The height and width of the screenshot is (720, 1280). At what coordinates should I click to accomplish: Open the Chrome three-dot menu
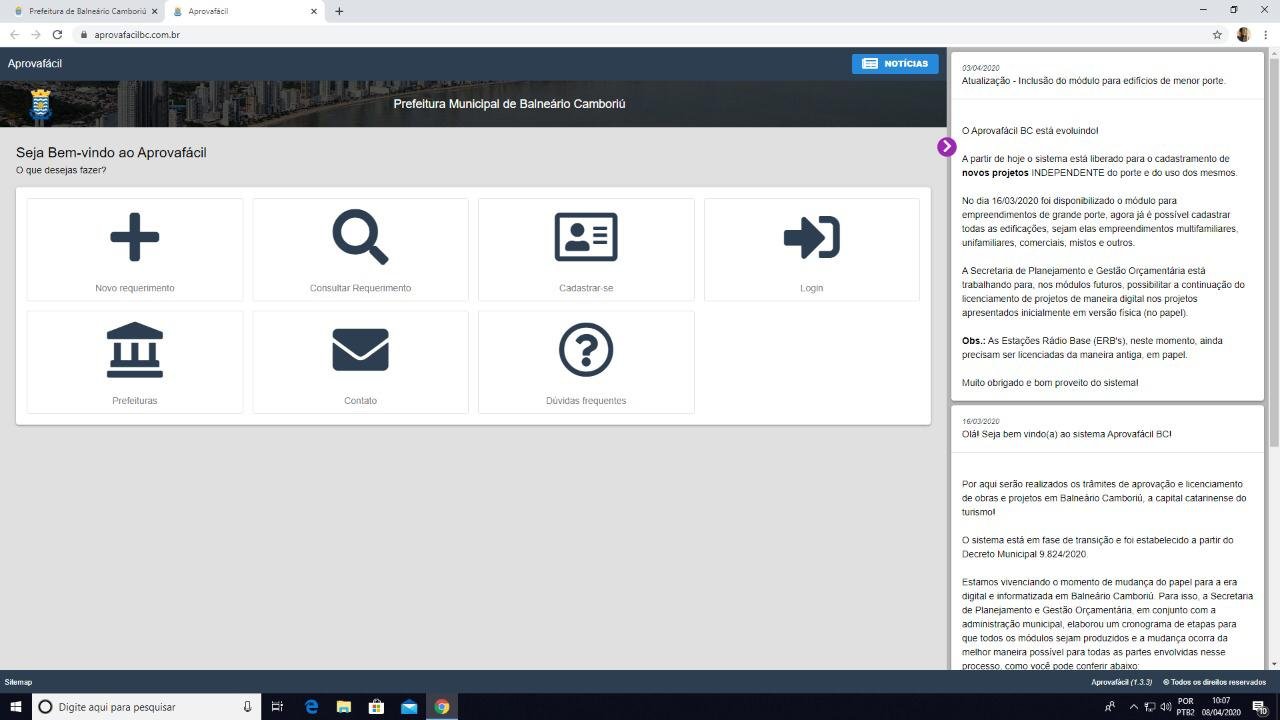tap(1265, 34)
